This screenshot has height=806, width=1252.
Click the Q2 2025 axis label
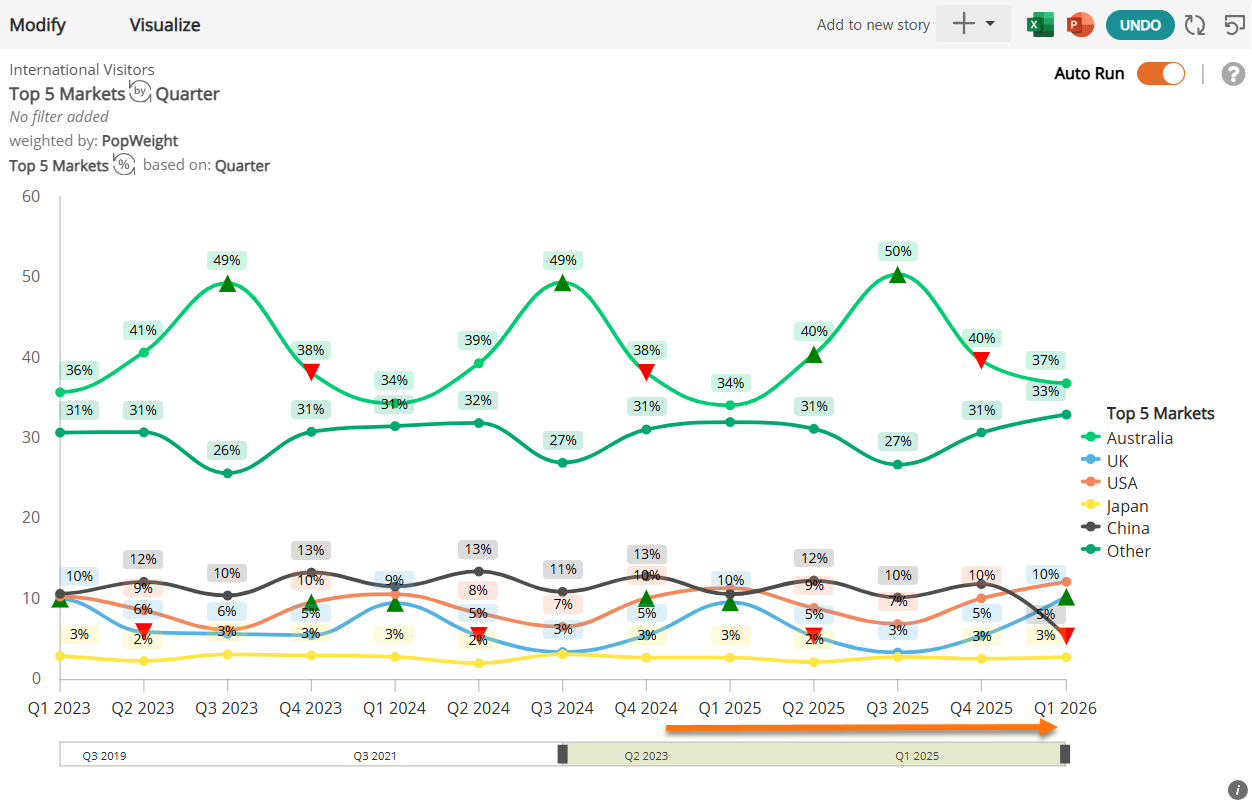point(813,708)
